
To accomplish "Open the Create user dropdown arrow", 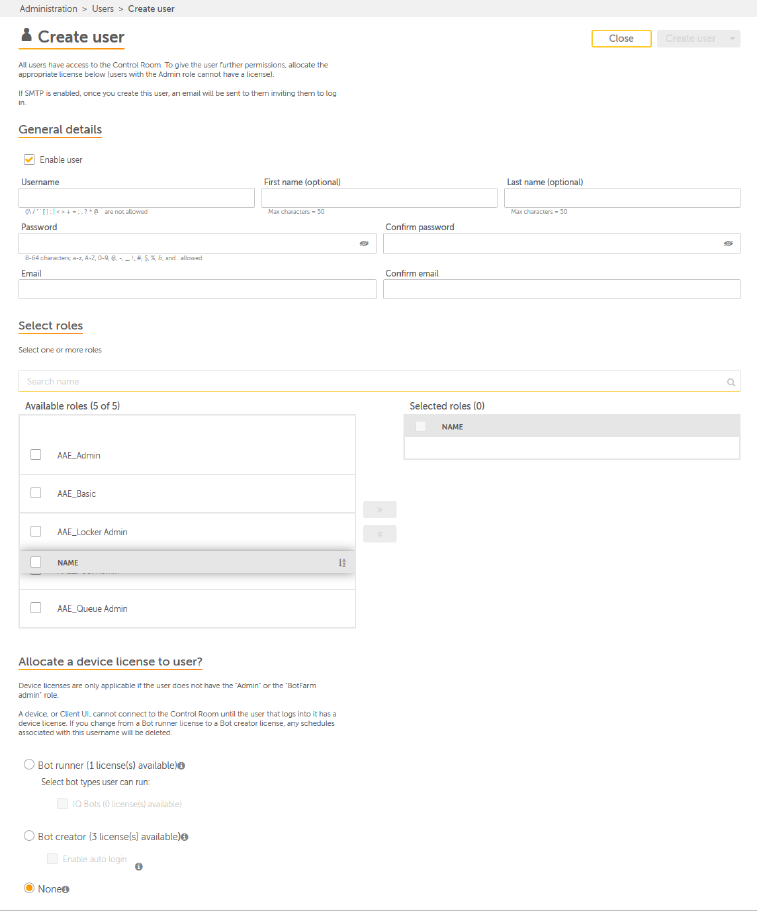I will point(734,39).
